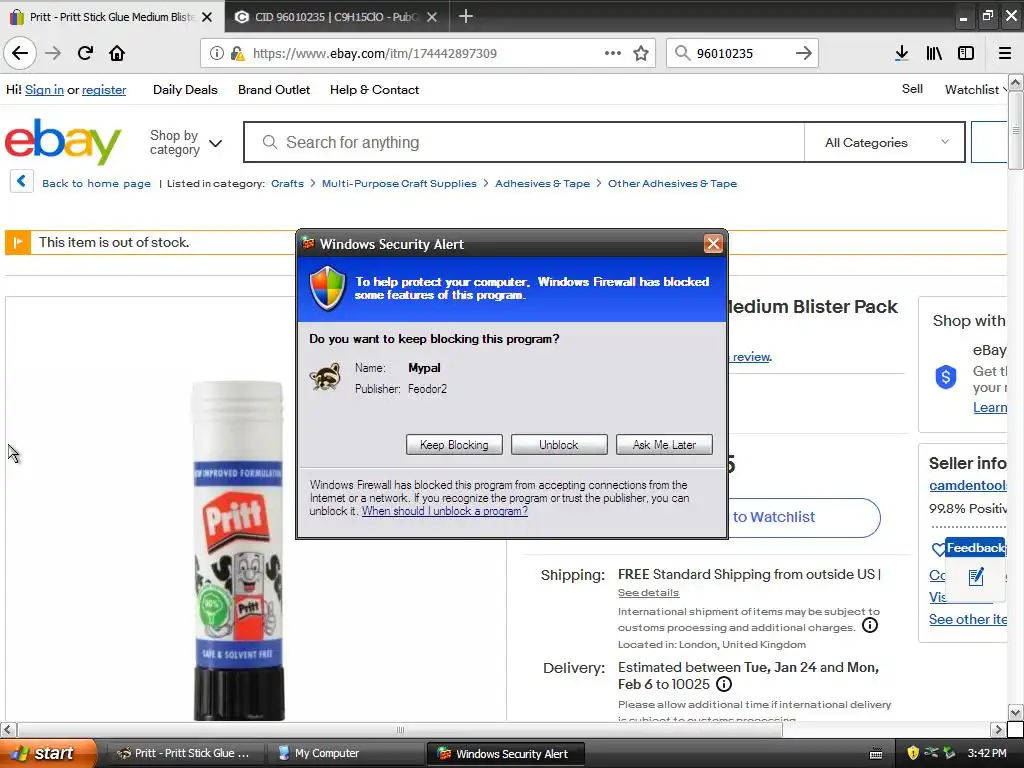The height and width of the screenshot is (768, 1024).
Task: Click the Add to Watchlist button
Action: click(x=803, y=517)
